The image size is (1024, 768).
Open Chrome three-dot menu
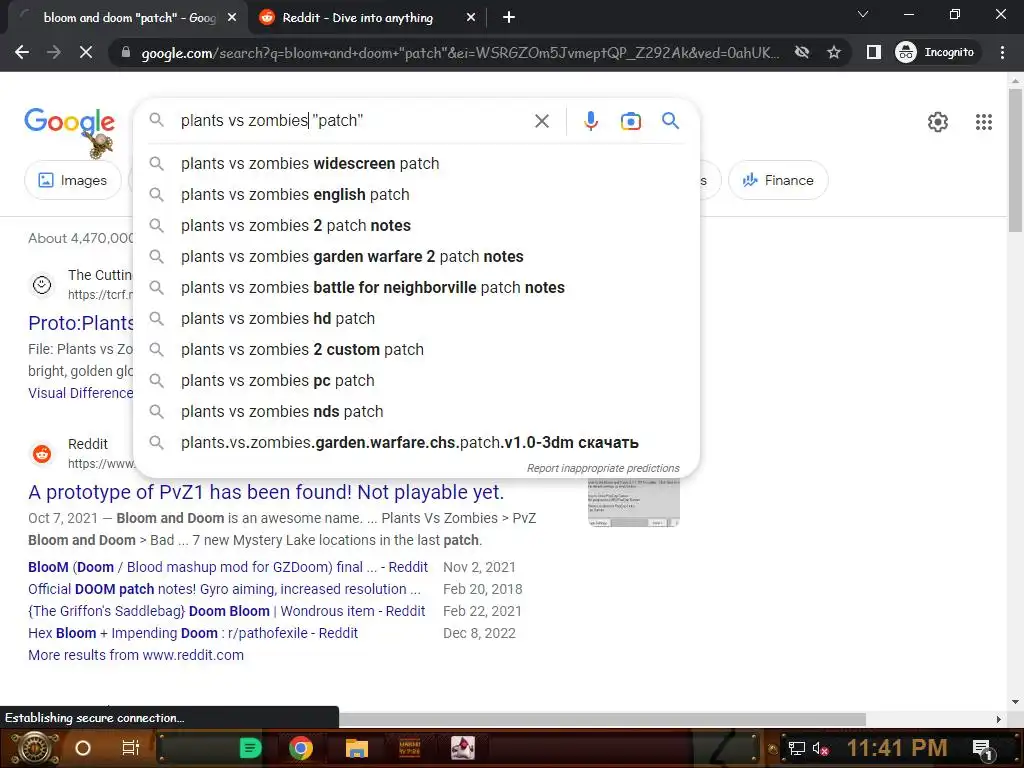click(x=1002, y=52)
